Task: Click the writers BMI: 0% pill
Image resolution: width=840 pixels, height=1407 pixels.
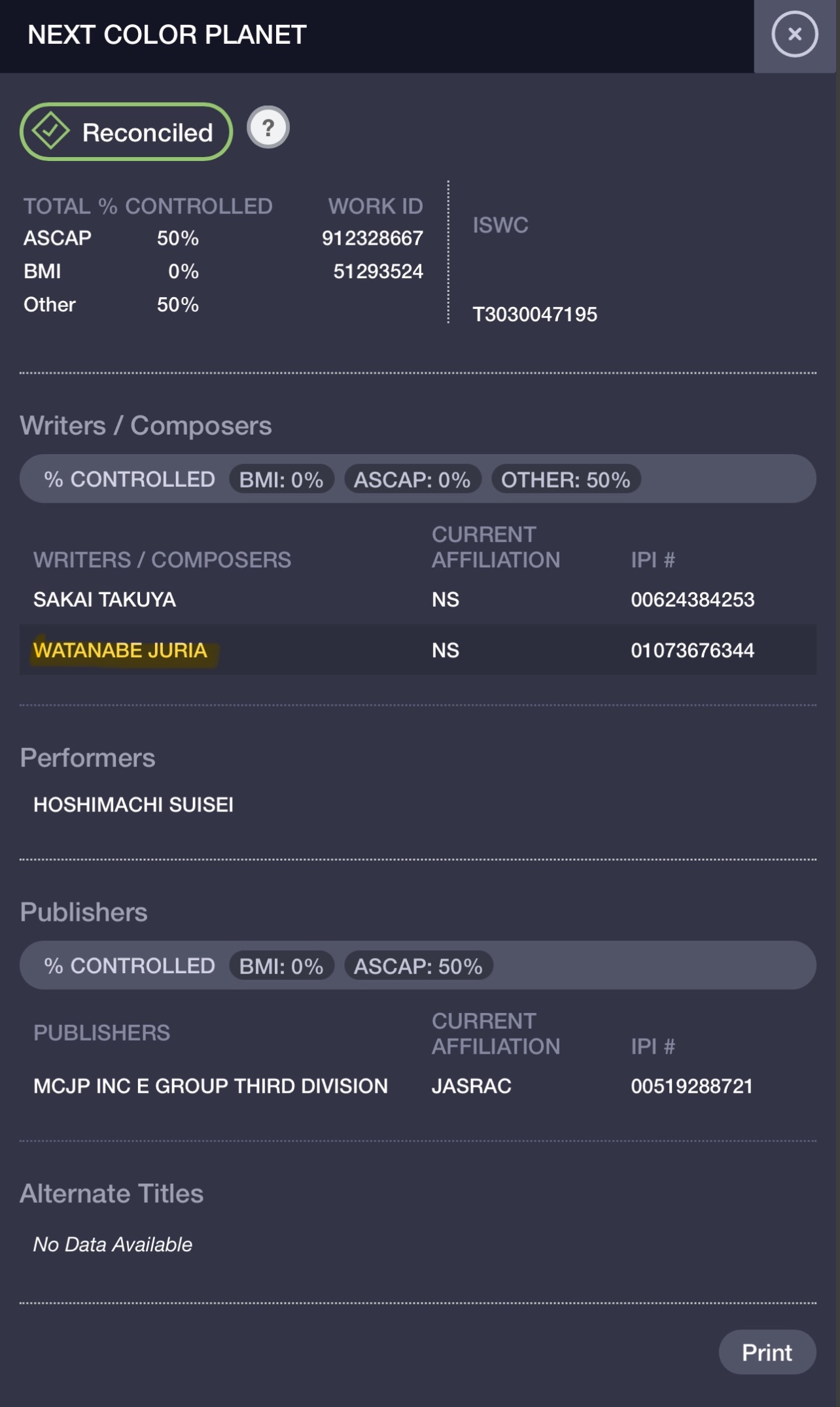Action: tap(281, 480)
